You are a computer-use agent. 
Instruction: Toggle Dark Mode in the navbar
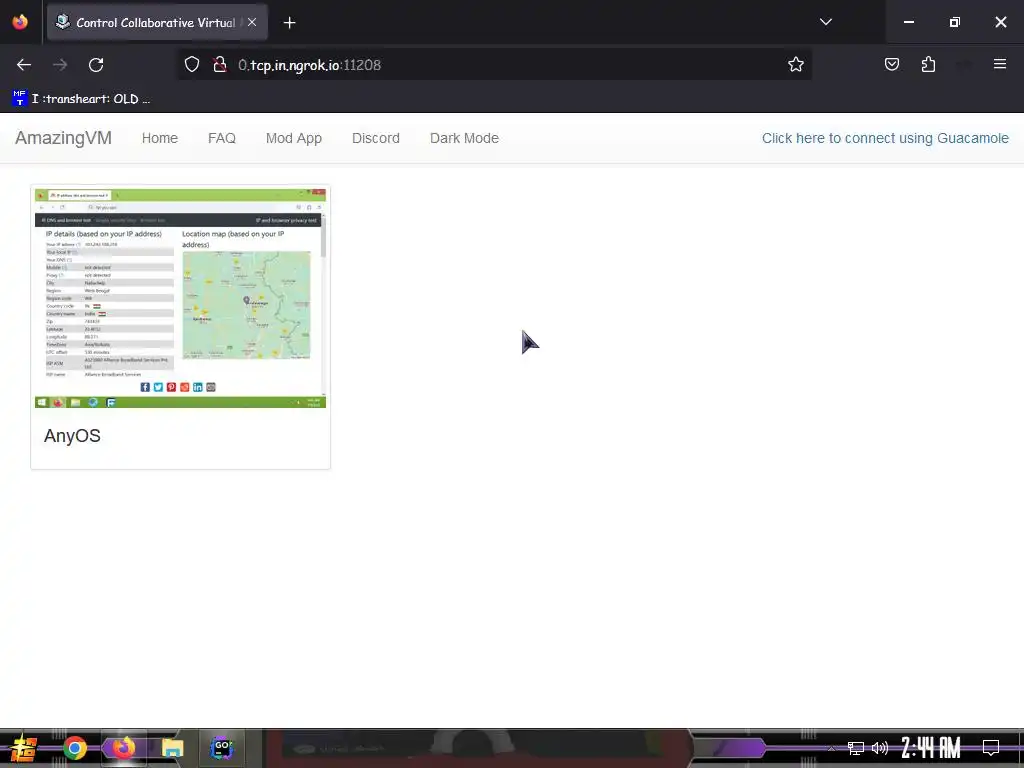[464, 138]
